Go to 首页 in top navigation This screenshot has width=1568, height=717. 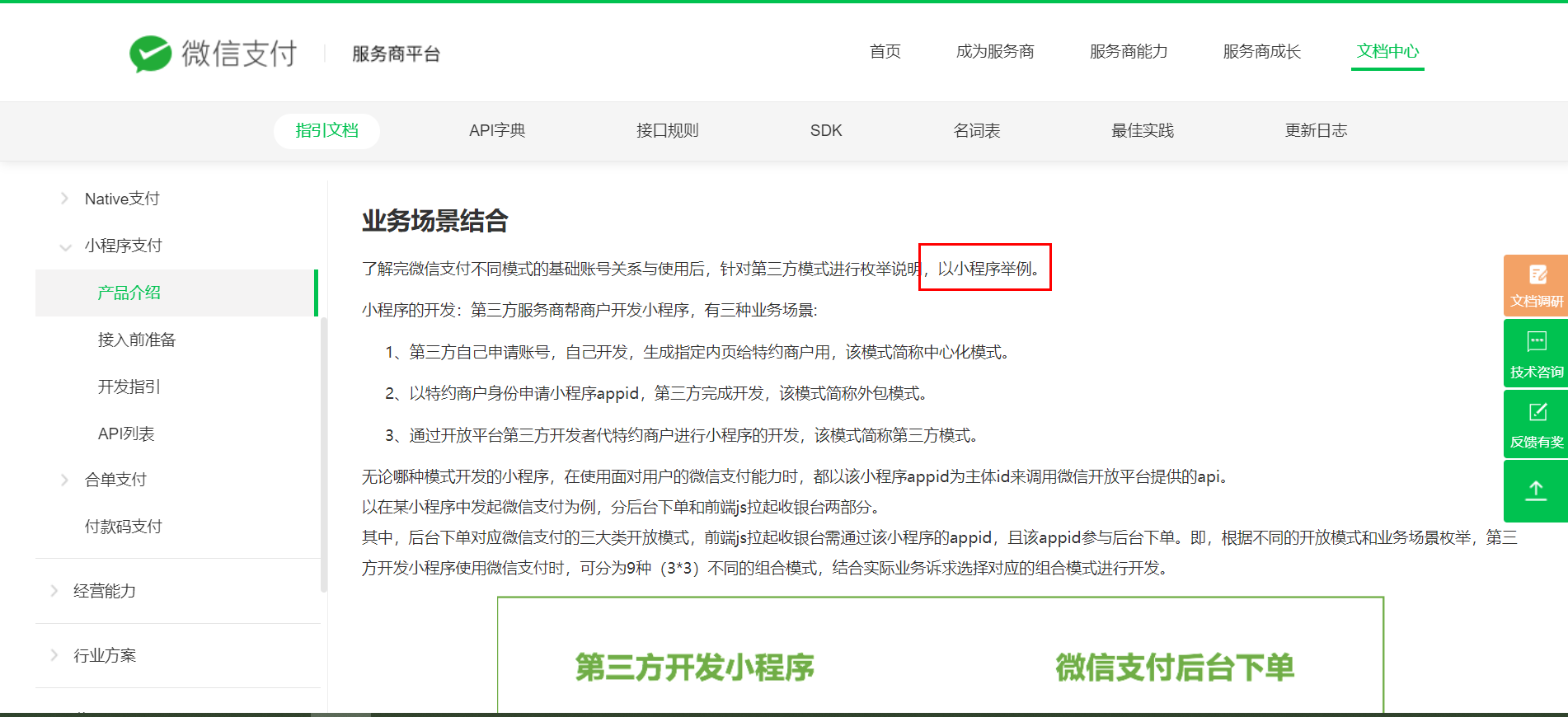[x=885, y=51]
